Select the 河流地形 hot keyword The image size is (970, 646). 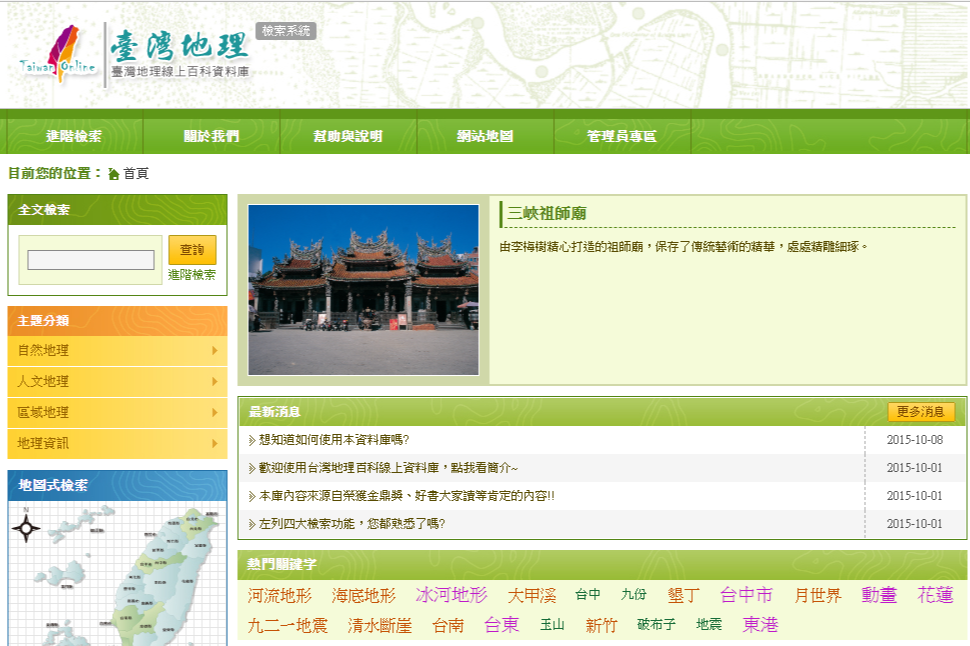point(280,595)
